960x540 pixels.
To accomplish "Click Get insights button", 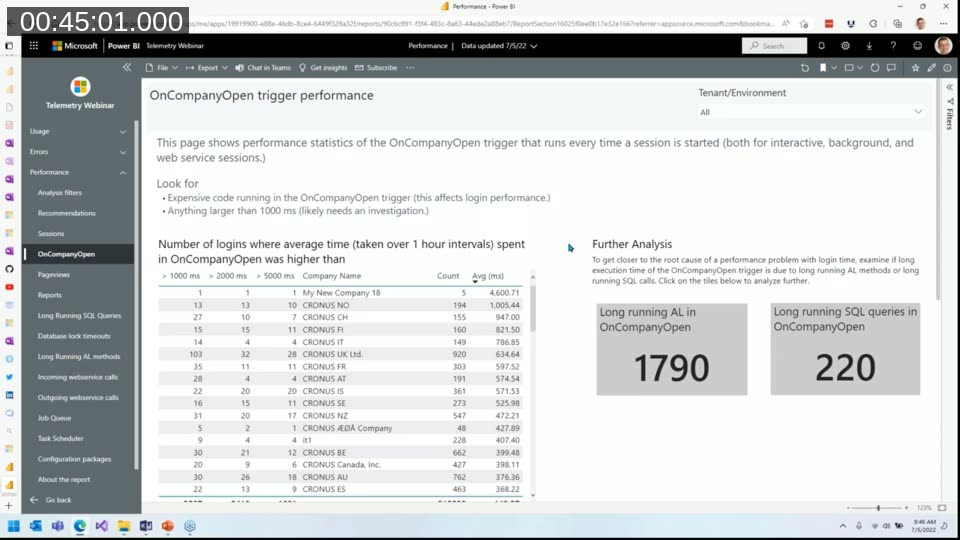I will click(x=323, y=68).
